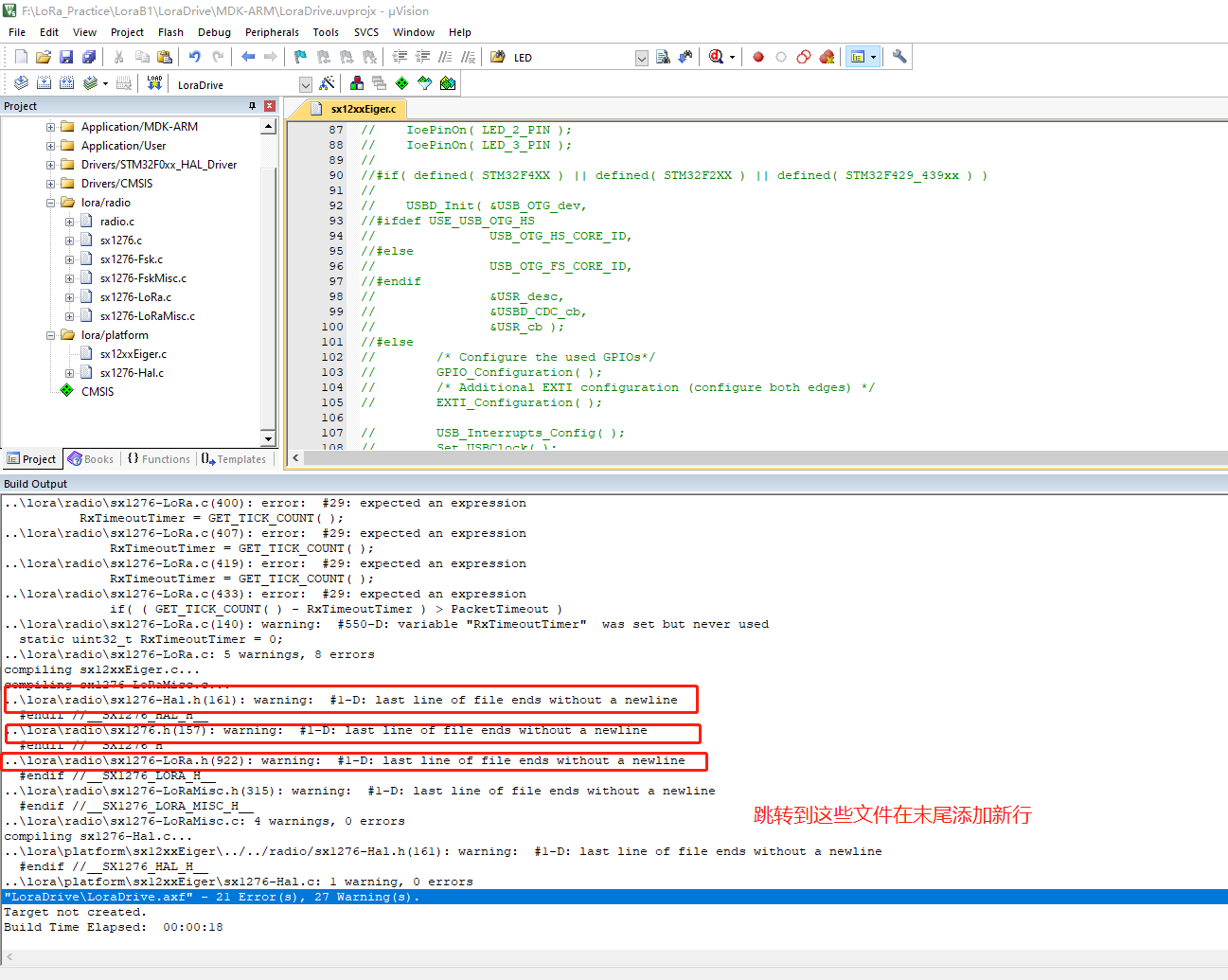Start the debug session using the magnifier icon
The height and width of the screenshot is (980, 1228).
click(x=717, y=57)
